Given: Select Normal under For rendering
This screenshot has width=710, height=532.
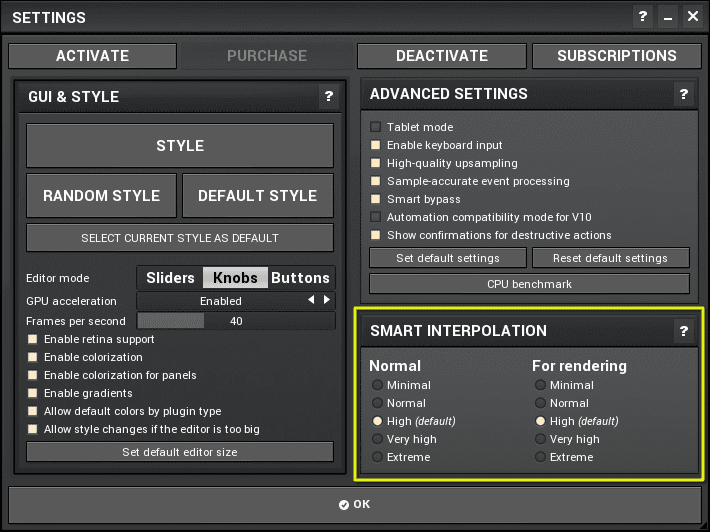Looking at the screenshot, I should (x=540, y=403).
